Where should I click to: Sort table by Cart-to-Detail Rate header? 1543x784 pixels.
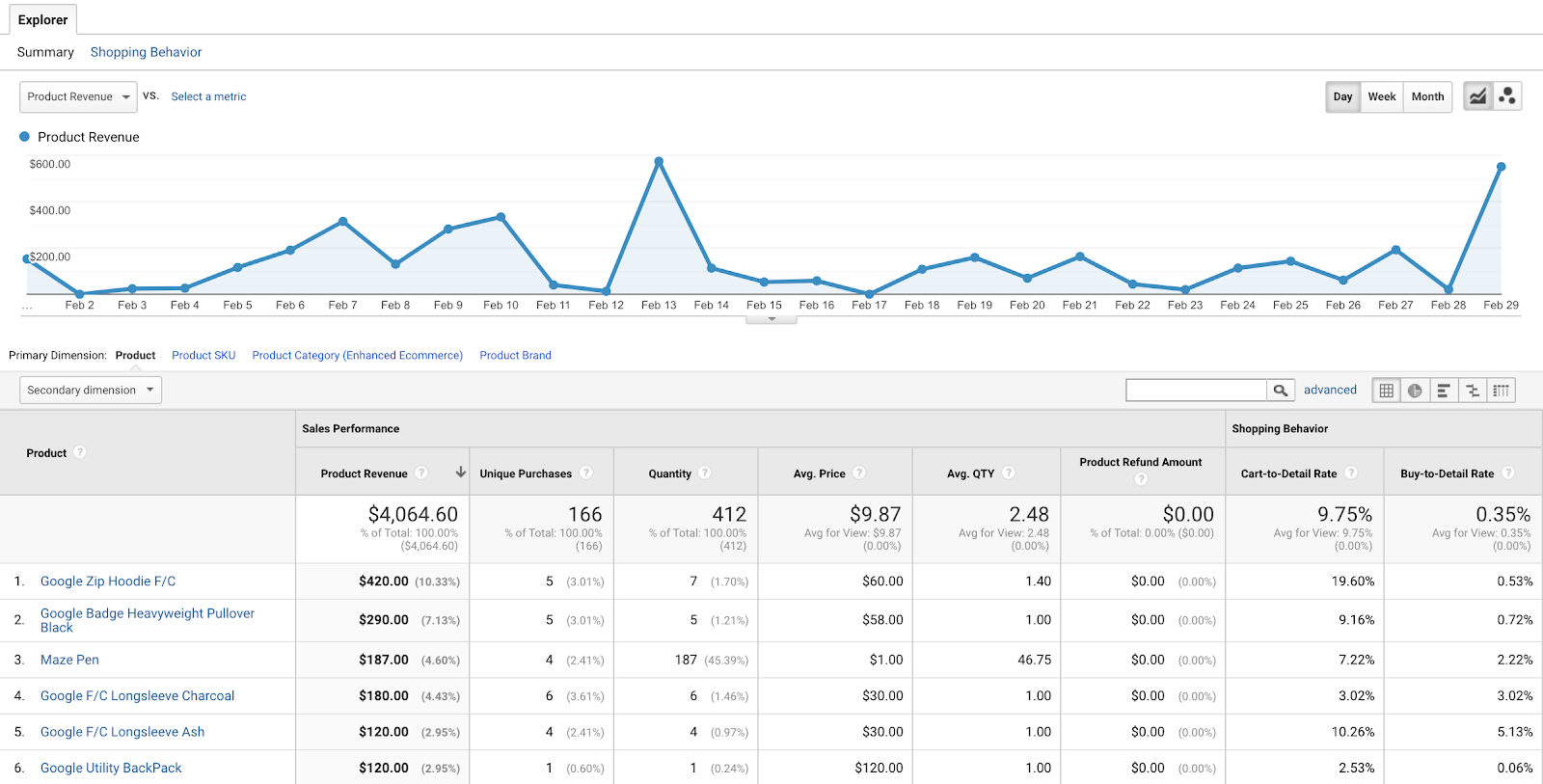point(1288,473)
